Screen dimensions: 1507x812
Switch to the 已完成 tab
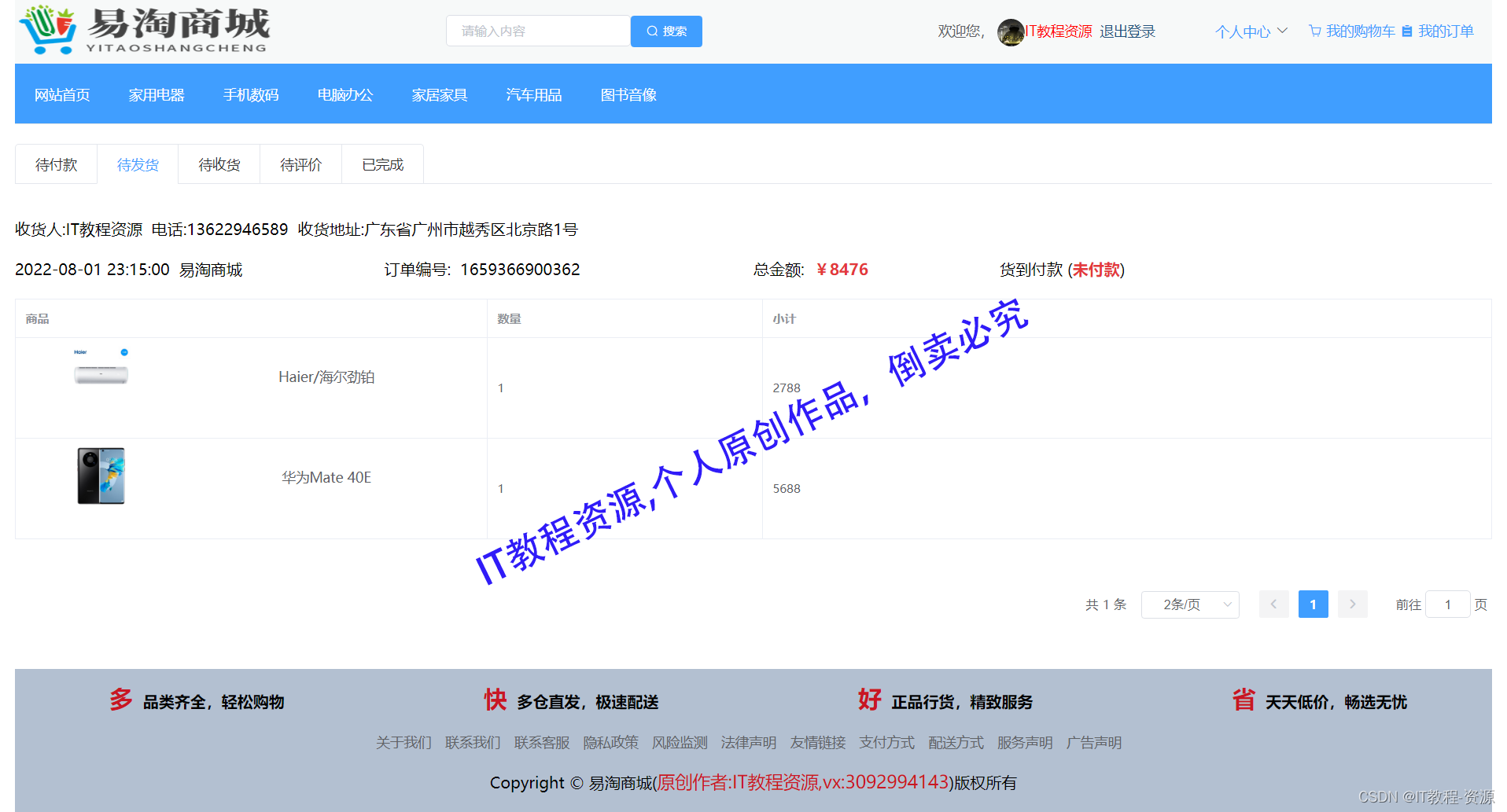[x=383, y=164]
